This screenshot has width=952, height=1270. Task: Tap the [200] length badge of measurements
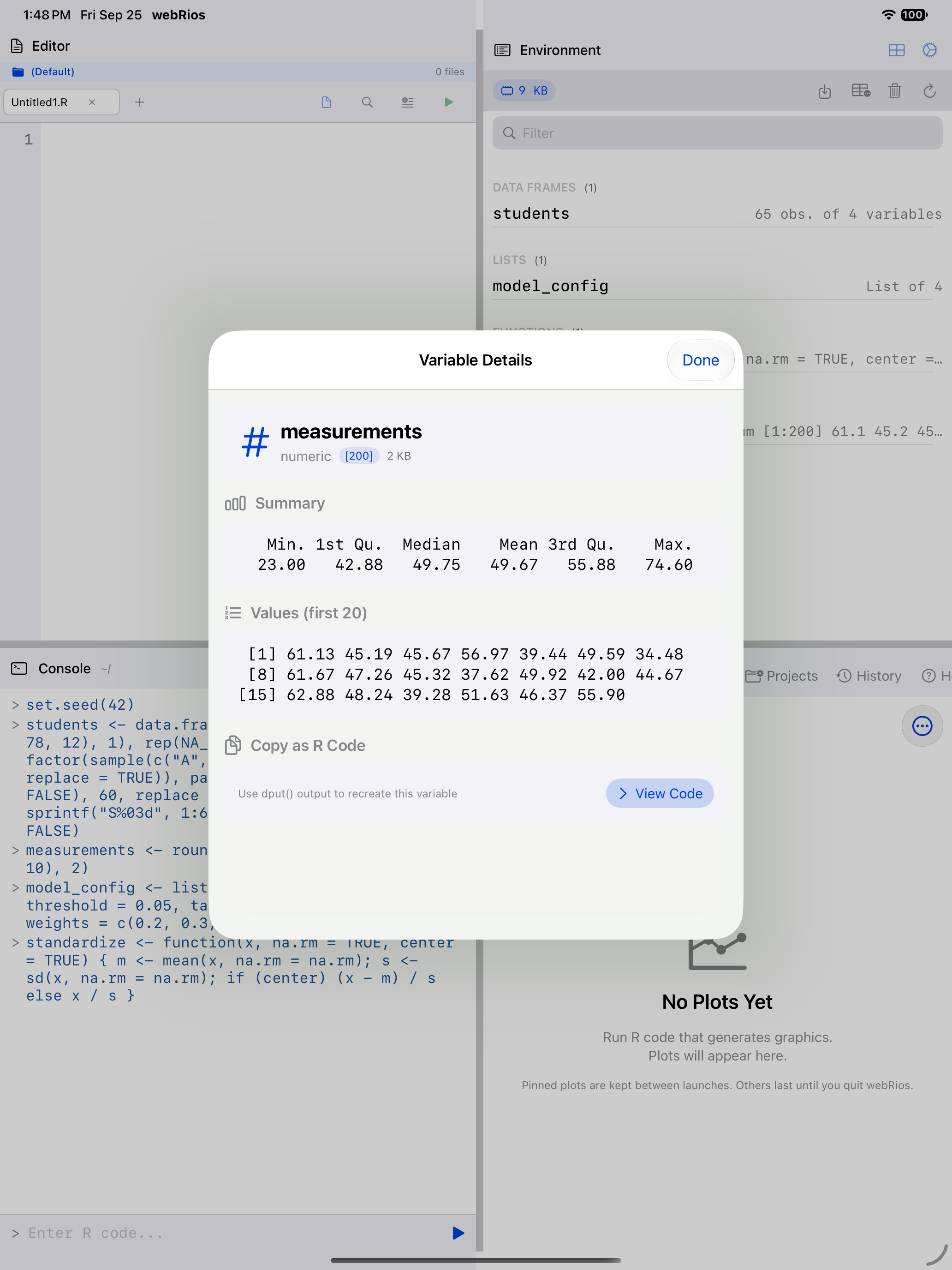click(359, 456)
